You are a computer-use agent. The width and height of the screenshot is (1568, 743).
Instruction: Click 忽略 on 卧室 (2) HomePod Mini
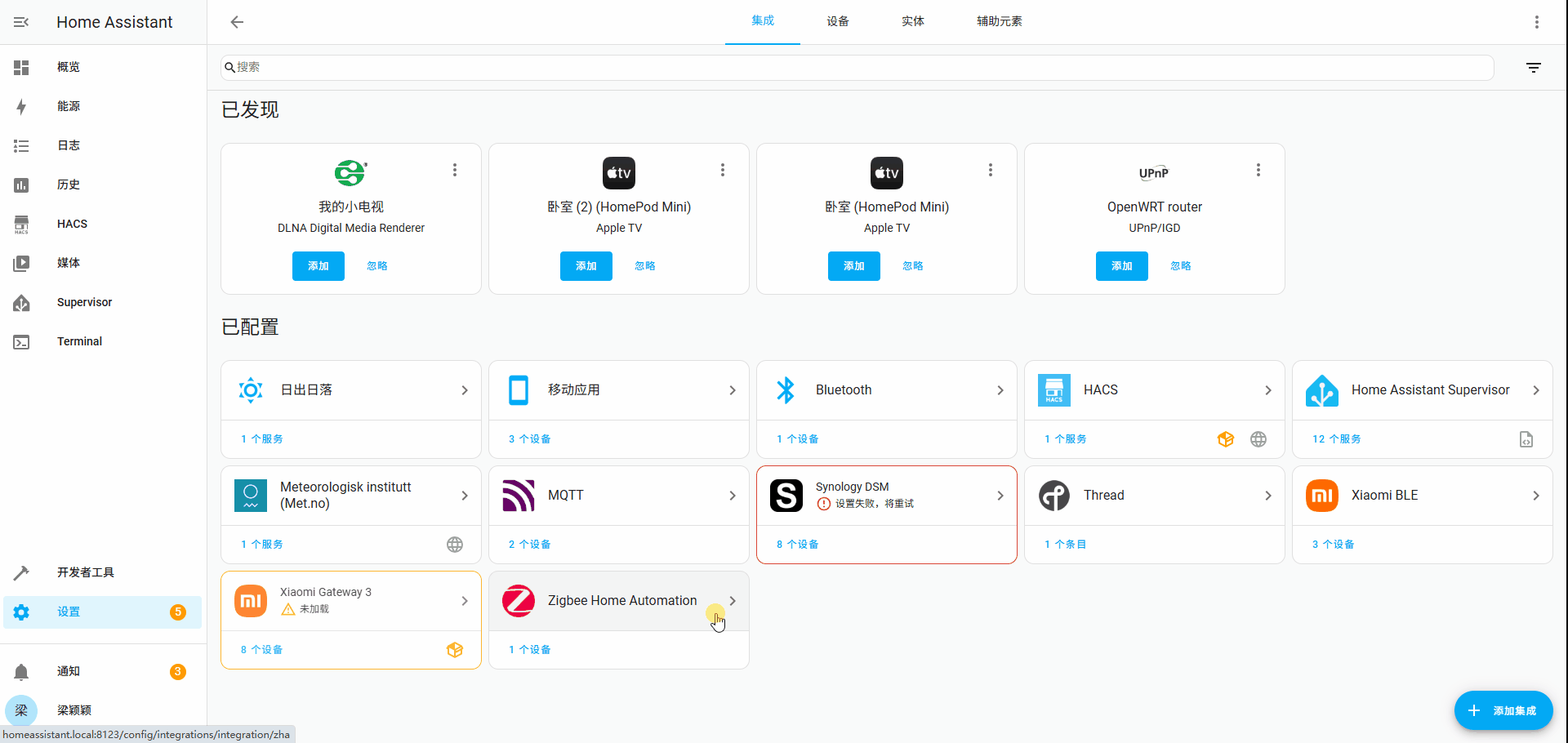644,266
